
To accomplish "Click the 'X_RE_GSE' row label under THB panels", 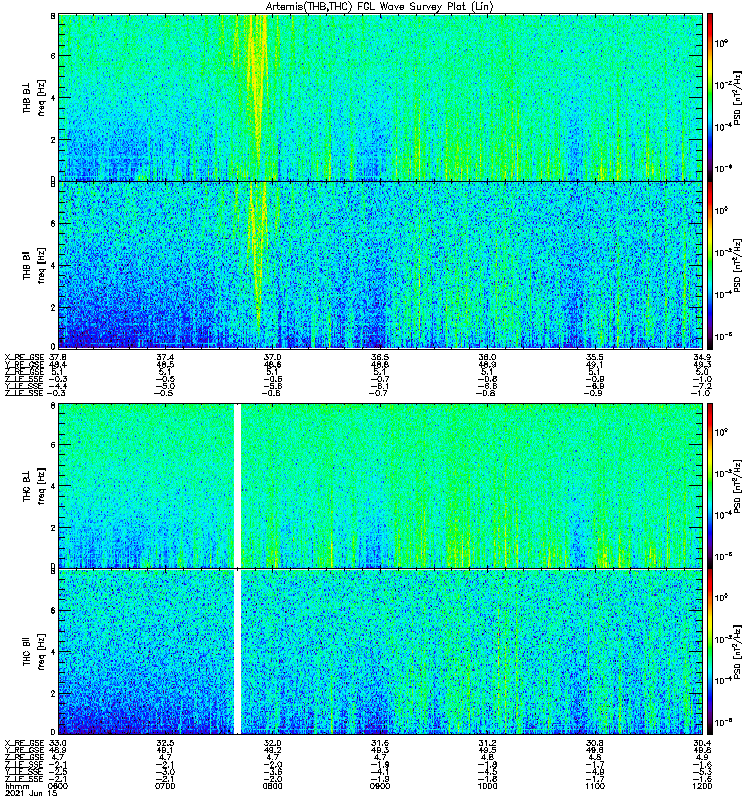I will pos(24,357).
